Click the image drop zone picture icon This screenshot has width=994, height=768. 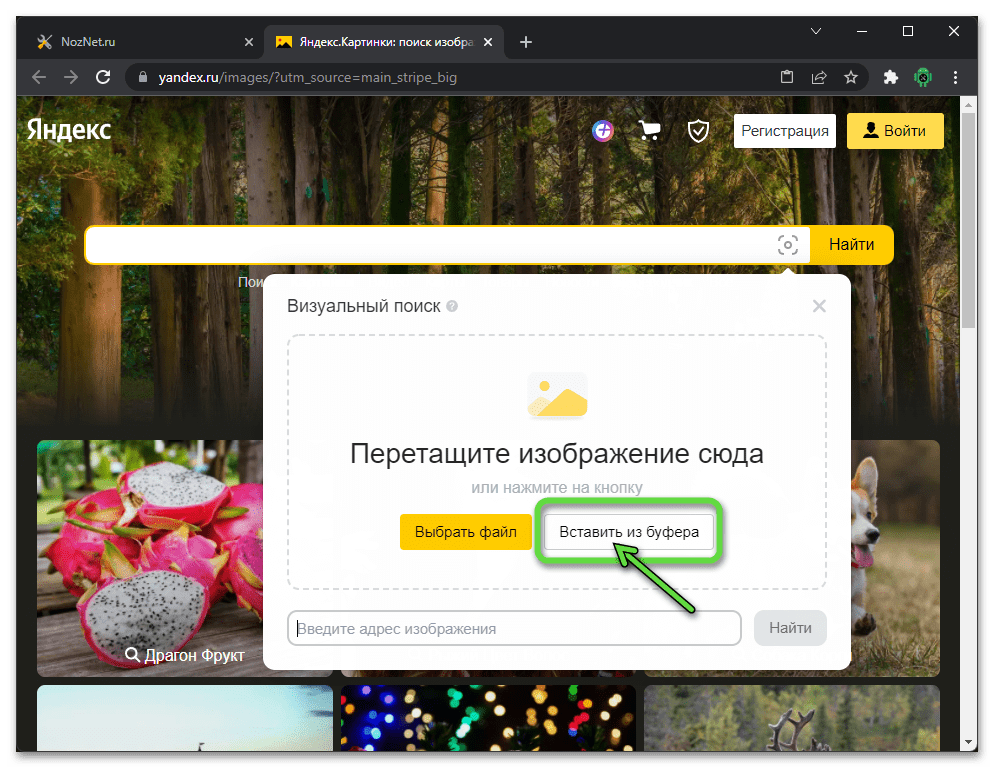click(557, 396)
